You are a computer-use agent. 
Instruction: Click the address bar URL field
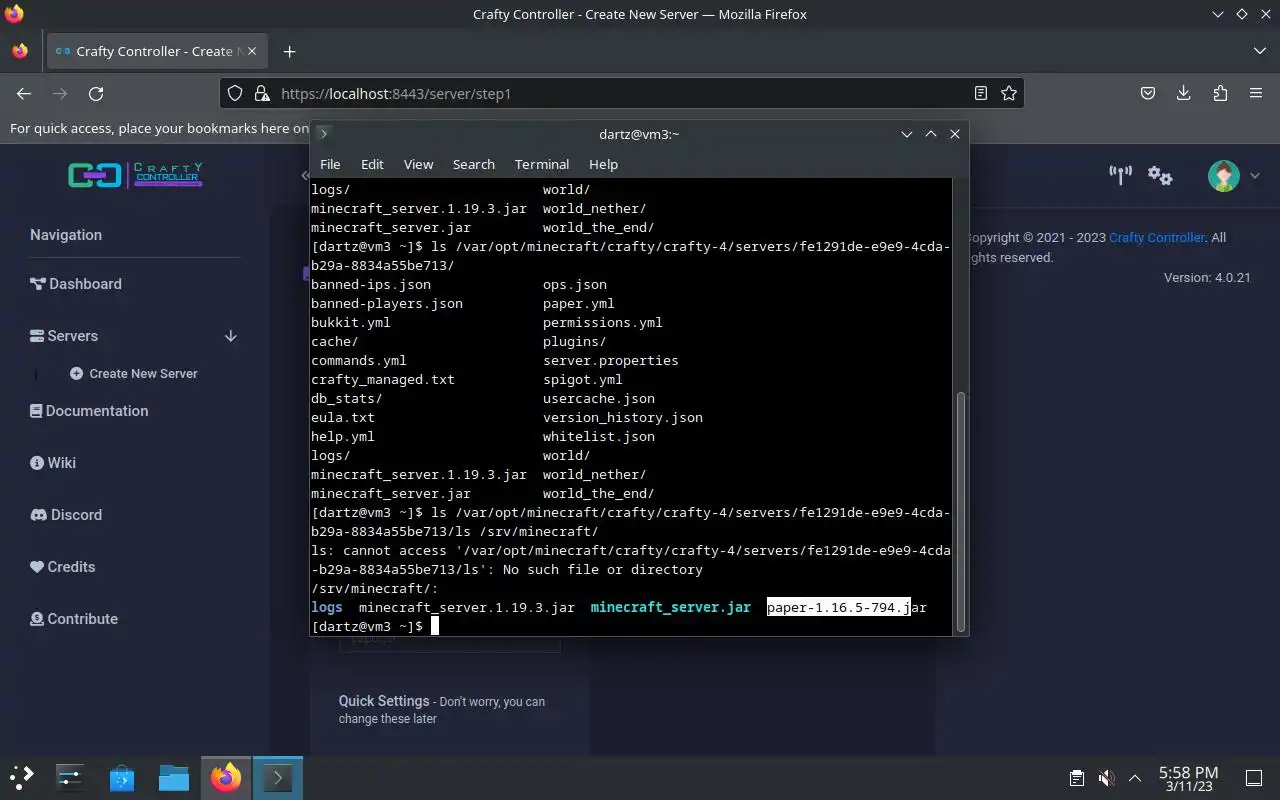tap(620, 93)
